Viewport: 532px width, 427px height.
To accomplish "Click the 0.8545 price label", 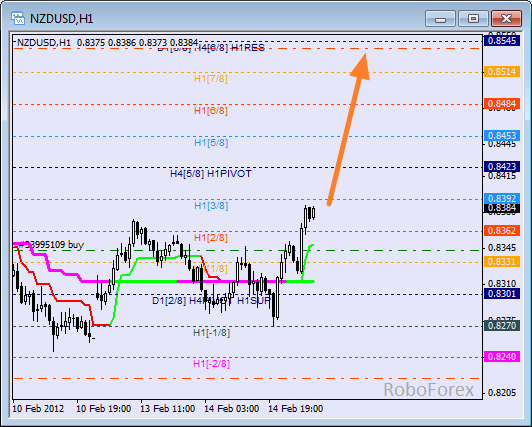I will point(502,41).
